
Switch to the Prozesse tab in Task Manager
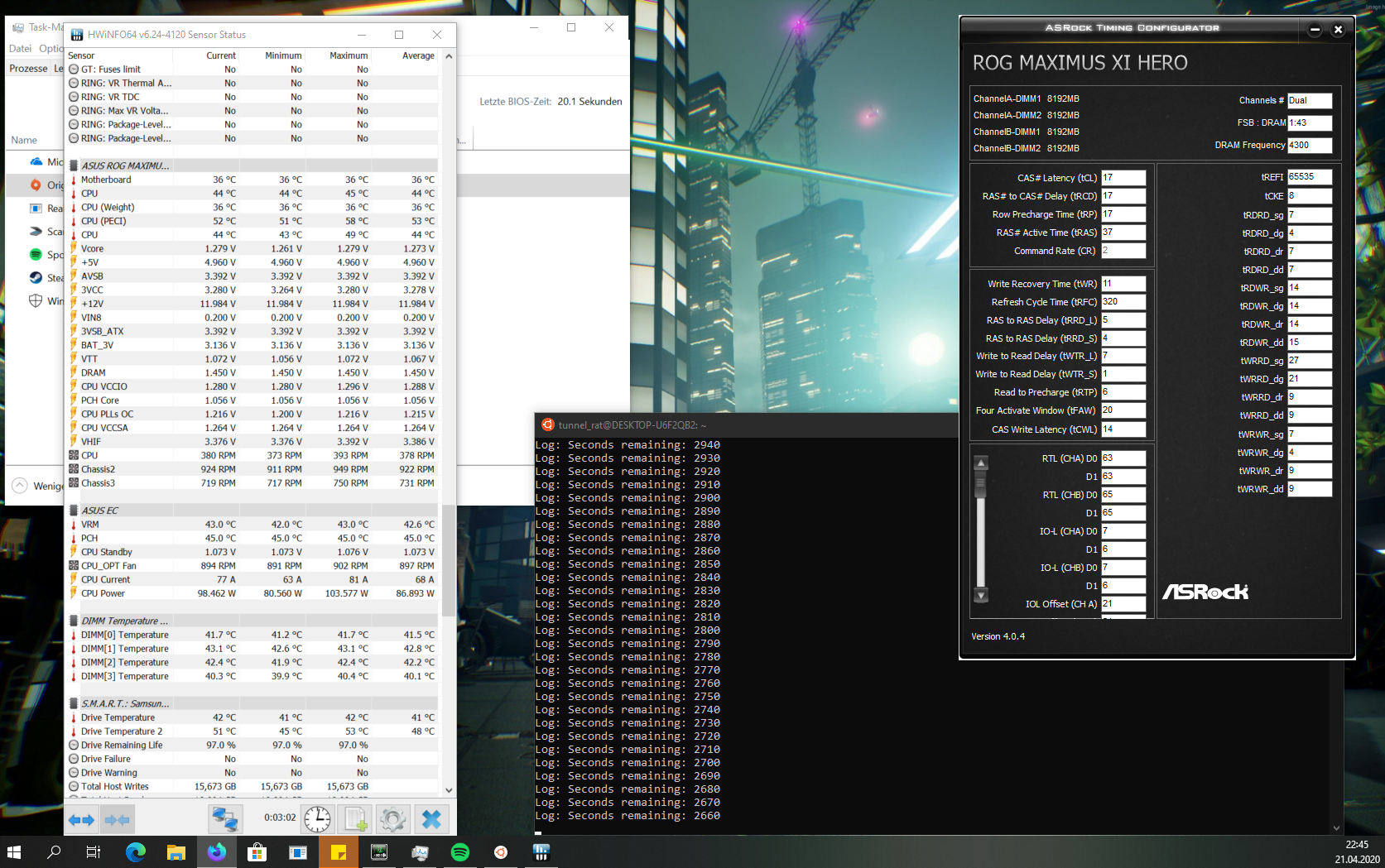[28, 69]
